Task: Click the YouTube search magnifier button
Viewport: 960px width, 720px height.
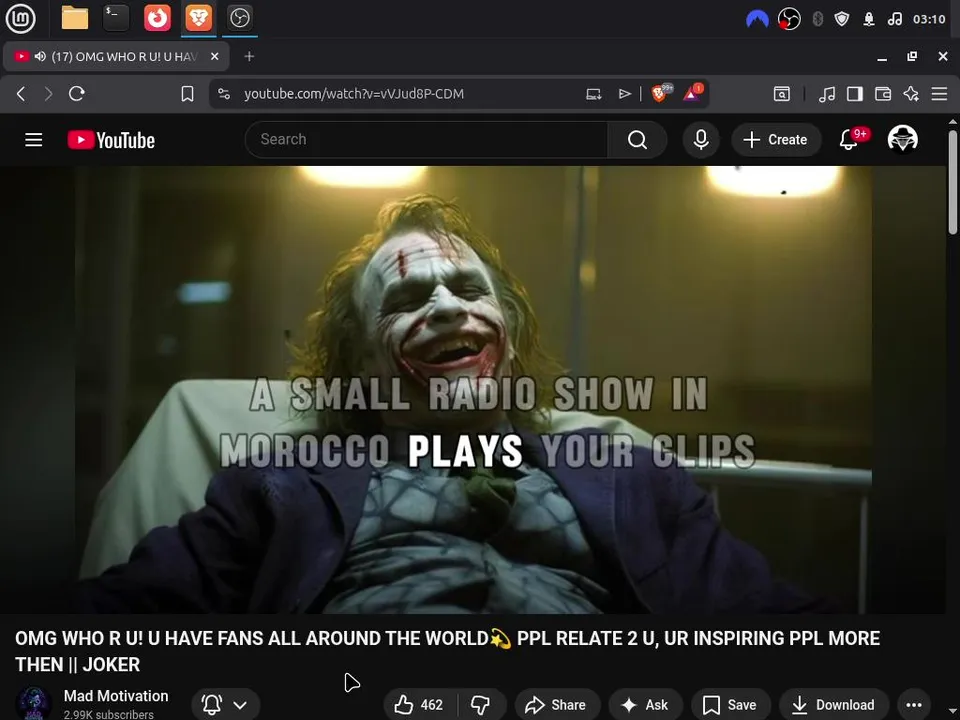Action: point(637,140)
